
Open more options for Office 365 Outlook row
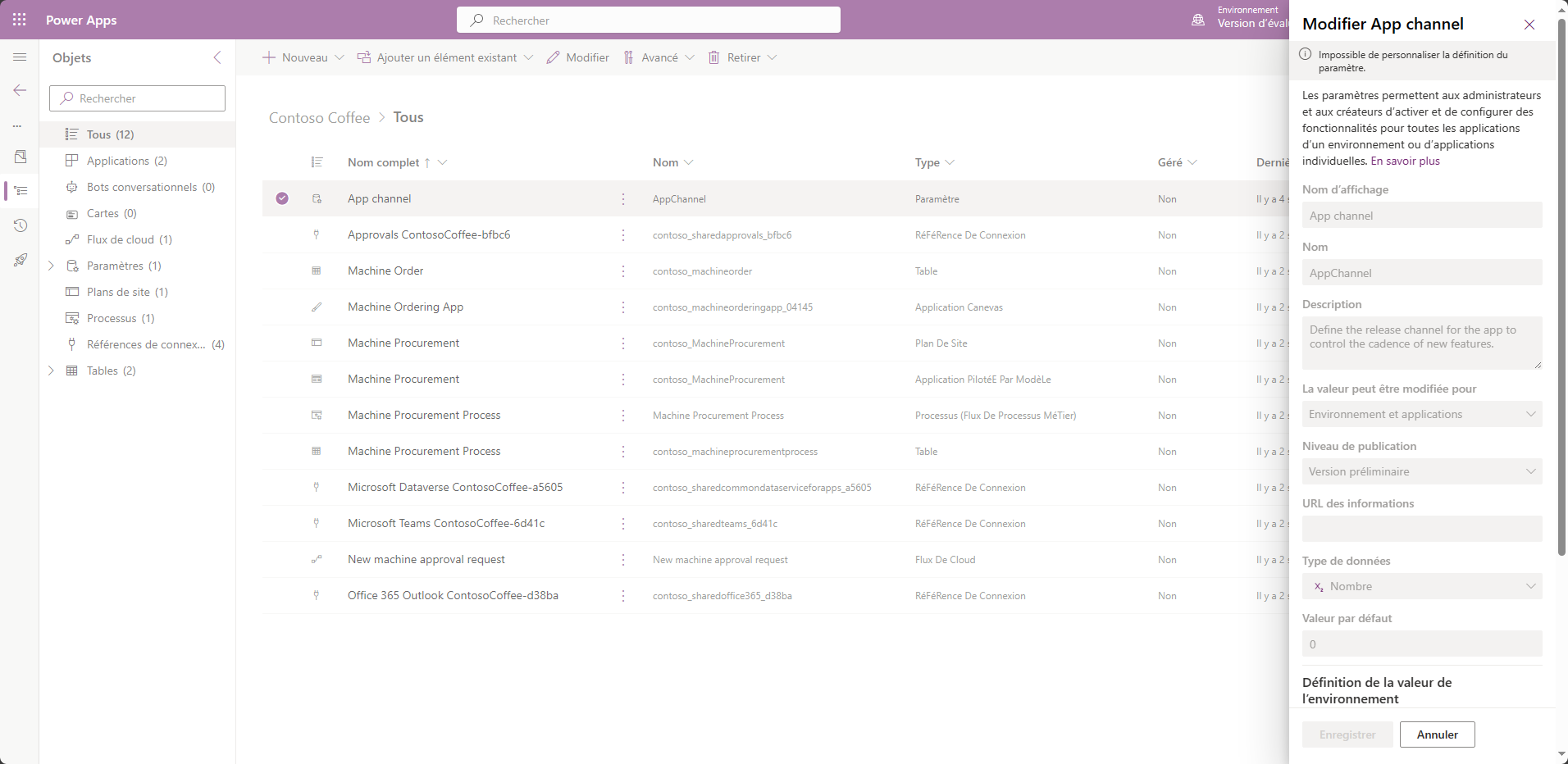(623, 596)
